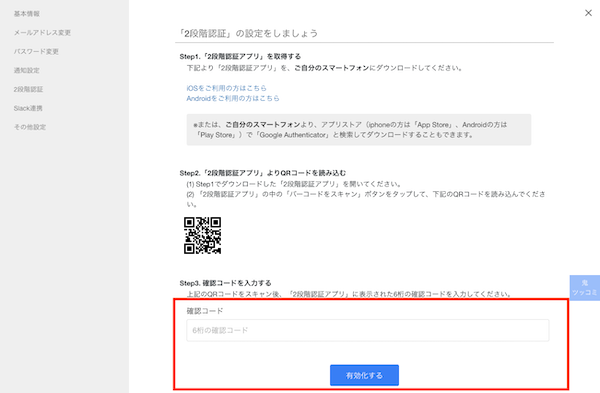Open the Androidをご利用の方はこちら link
Image resolution: width=600 pixels, height=393 pixels.
233,98
